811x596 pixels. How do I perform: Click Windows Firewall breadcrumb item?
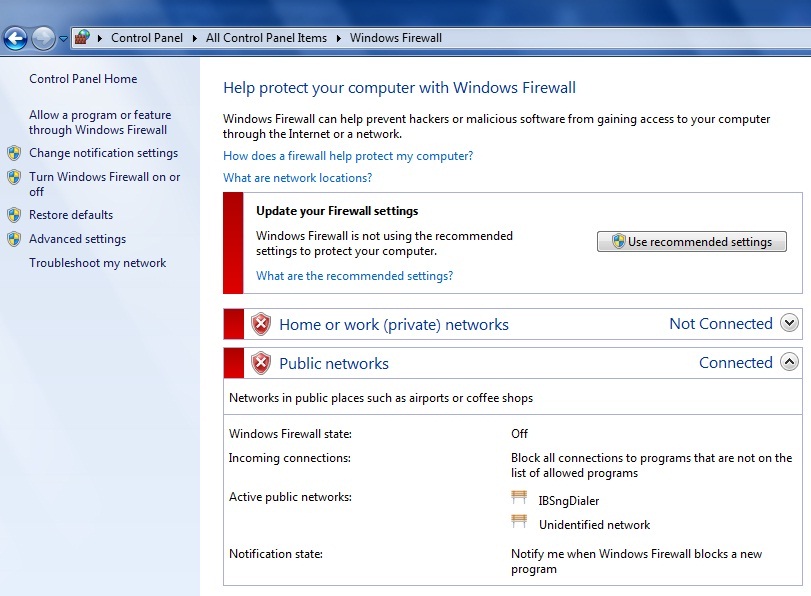396,38
